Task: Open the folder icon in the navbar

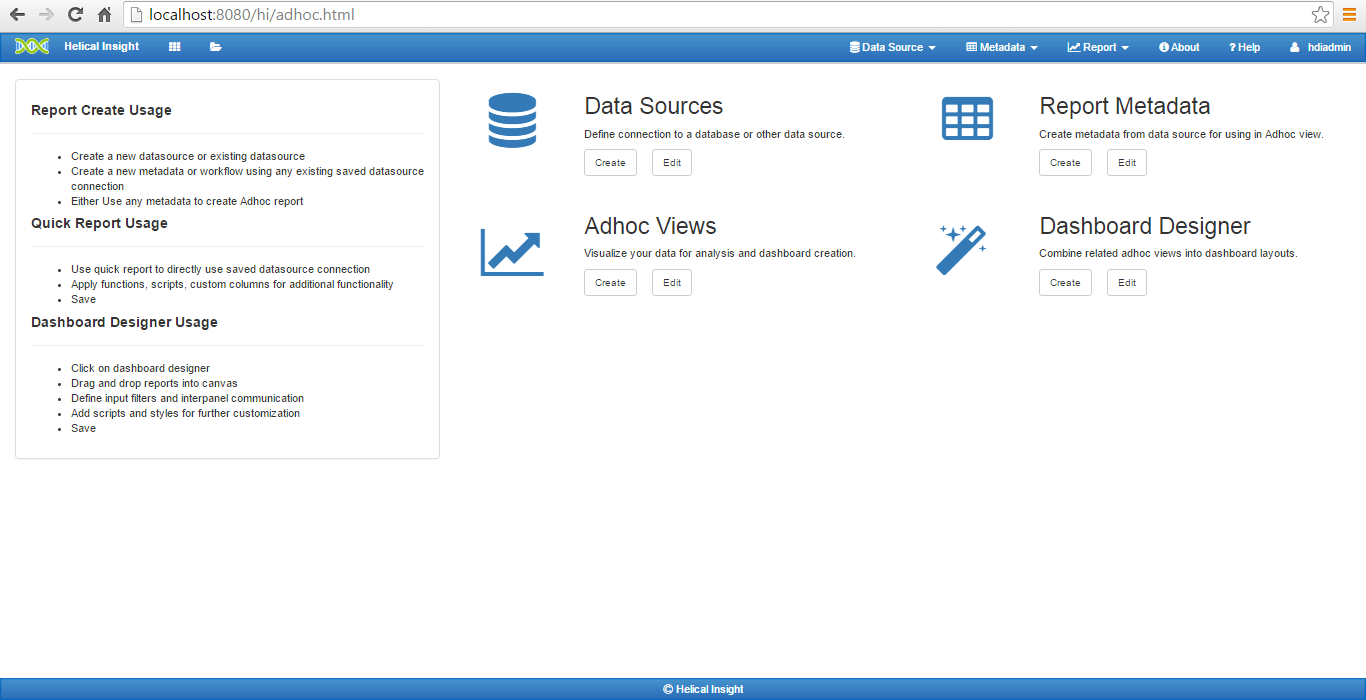Action: [216, 47]
